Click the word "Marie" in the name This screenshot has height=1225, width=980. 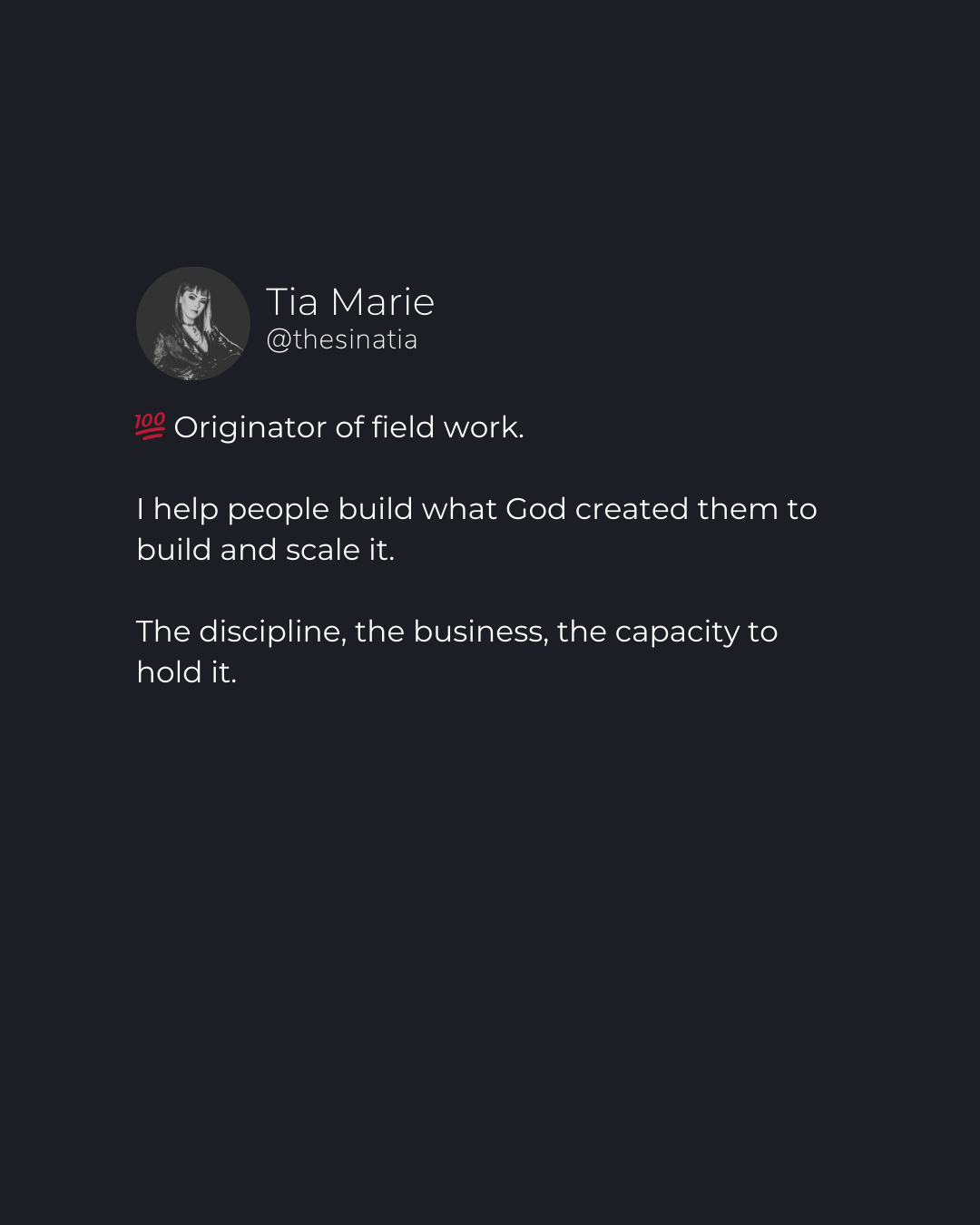click(x=383, y=301)
